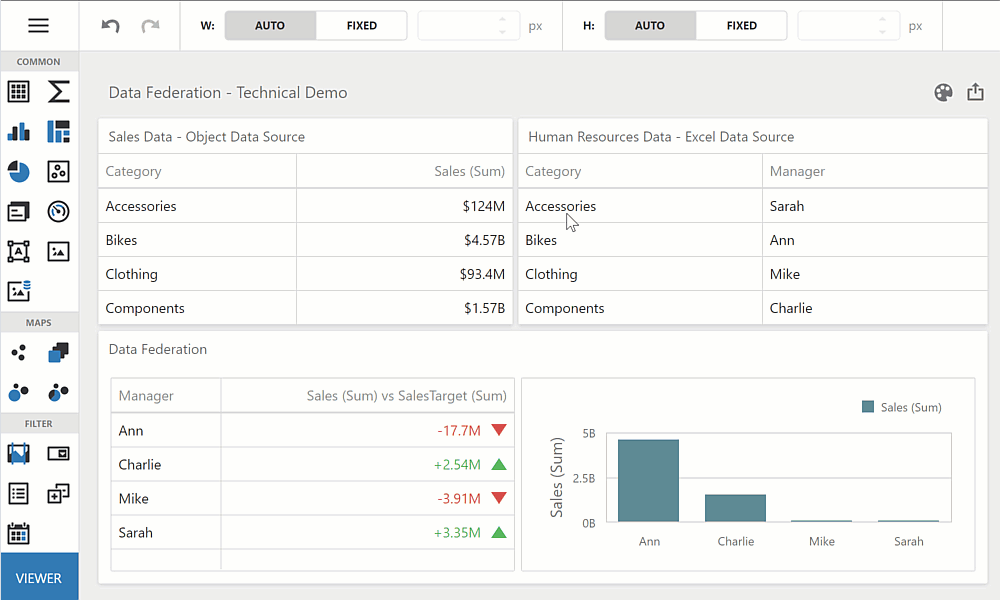Select the Gauge item icon
The image size is (1000, 600).
(x=58, y=211)
